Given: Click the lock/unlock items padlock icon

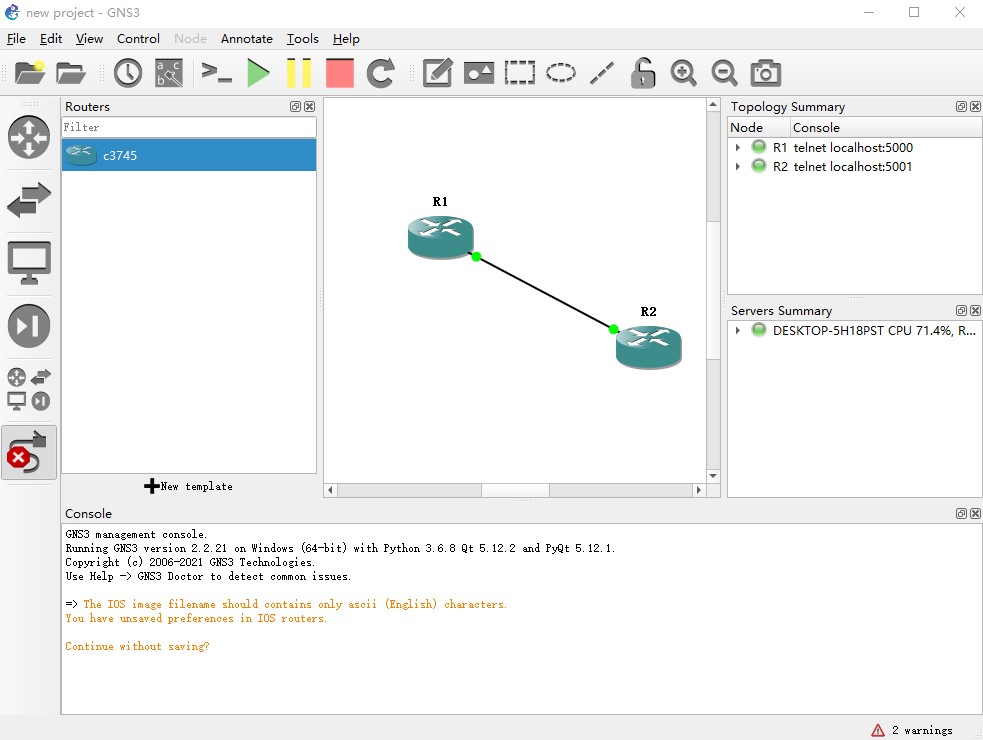Looking at the screenshot, I should pyautogui.click(x=643, y=73).
